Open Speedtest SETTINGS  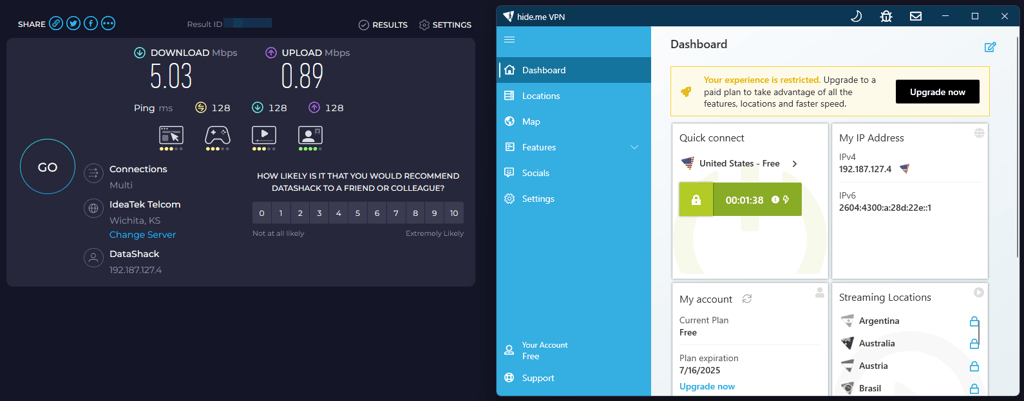[445, 25]
